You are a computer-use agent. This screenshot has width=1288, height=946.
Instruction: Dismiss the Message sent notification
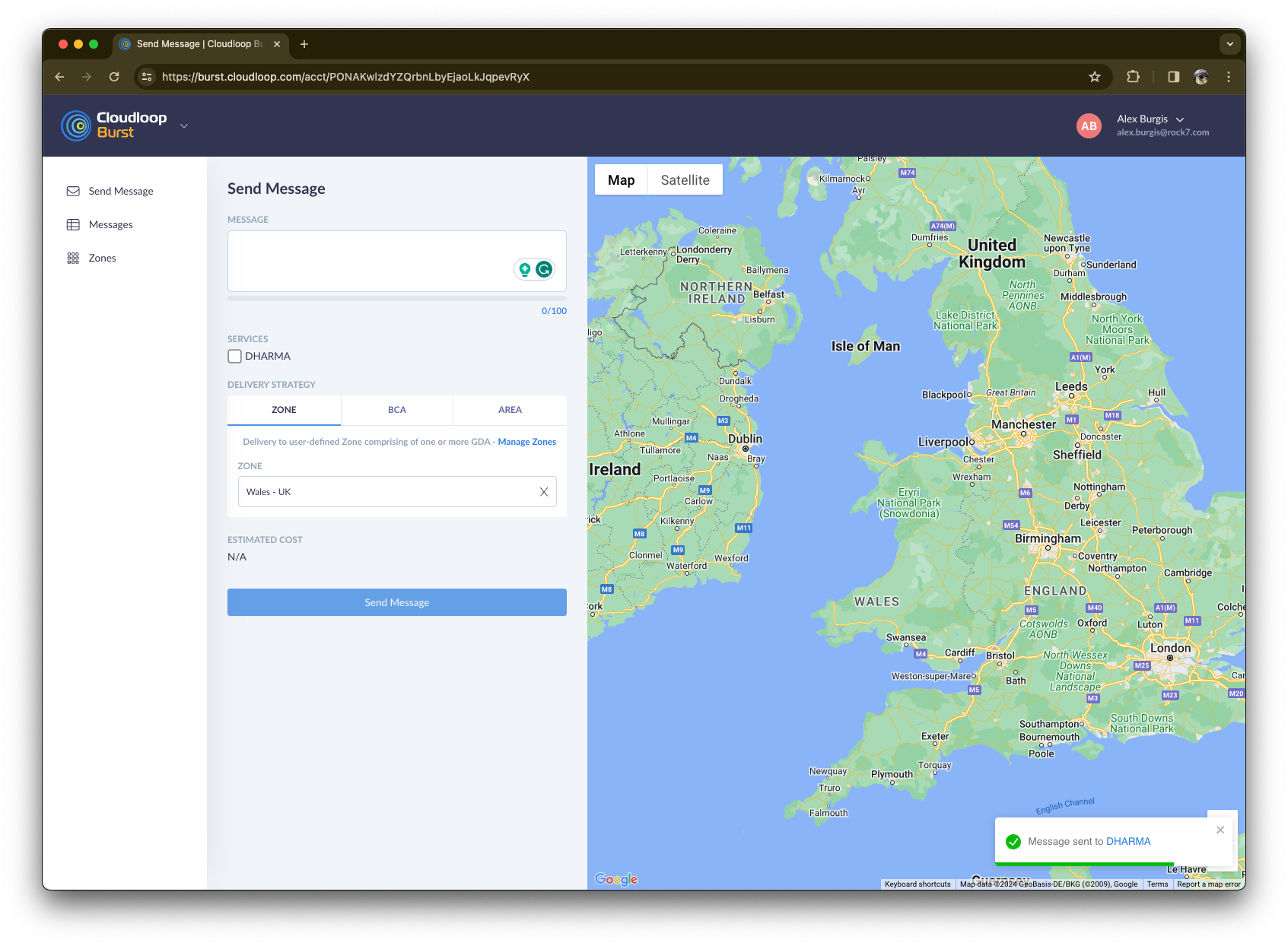pos(1220,830)
